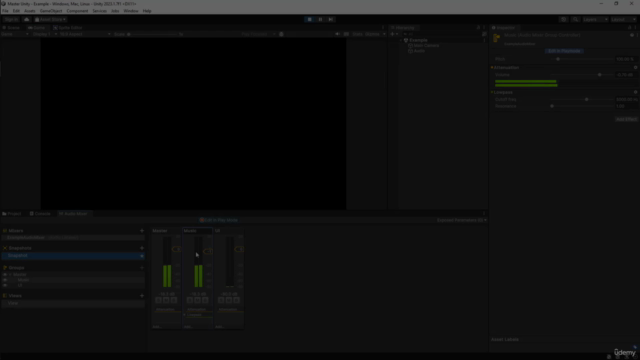Open Layout dropdown
The height and width of the screenshot is (360, 640).
[x=623, y=19]
